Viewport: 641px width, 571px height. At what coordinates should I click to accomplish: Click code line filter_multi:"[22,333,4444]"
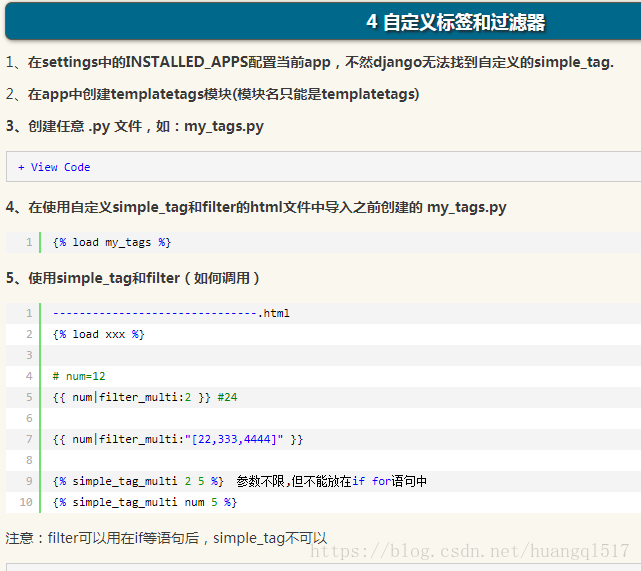coord(178,439)
